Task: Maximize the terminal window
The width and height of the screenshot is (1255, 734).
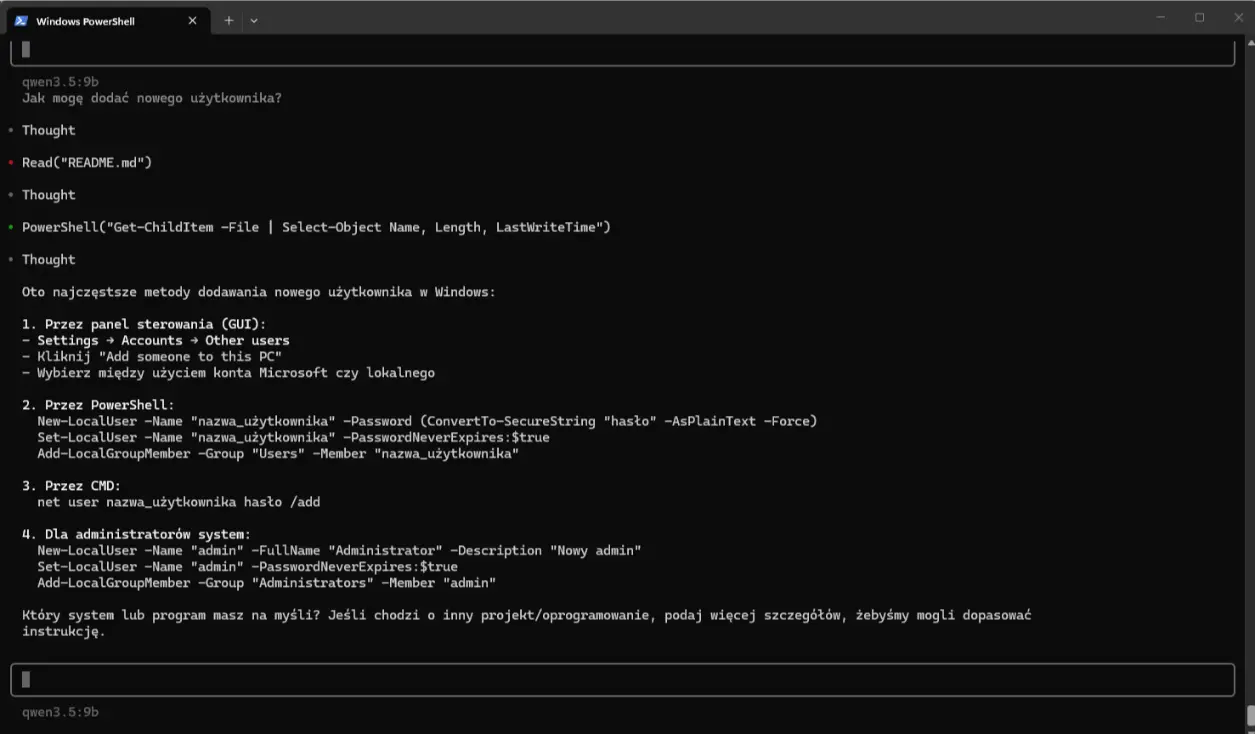Action: 1200,17
